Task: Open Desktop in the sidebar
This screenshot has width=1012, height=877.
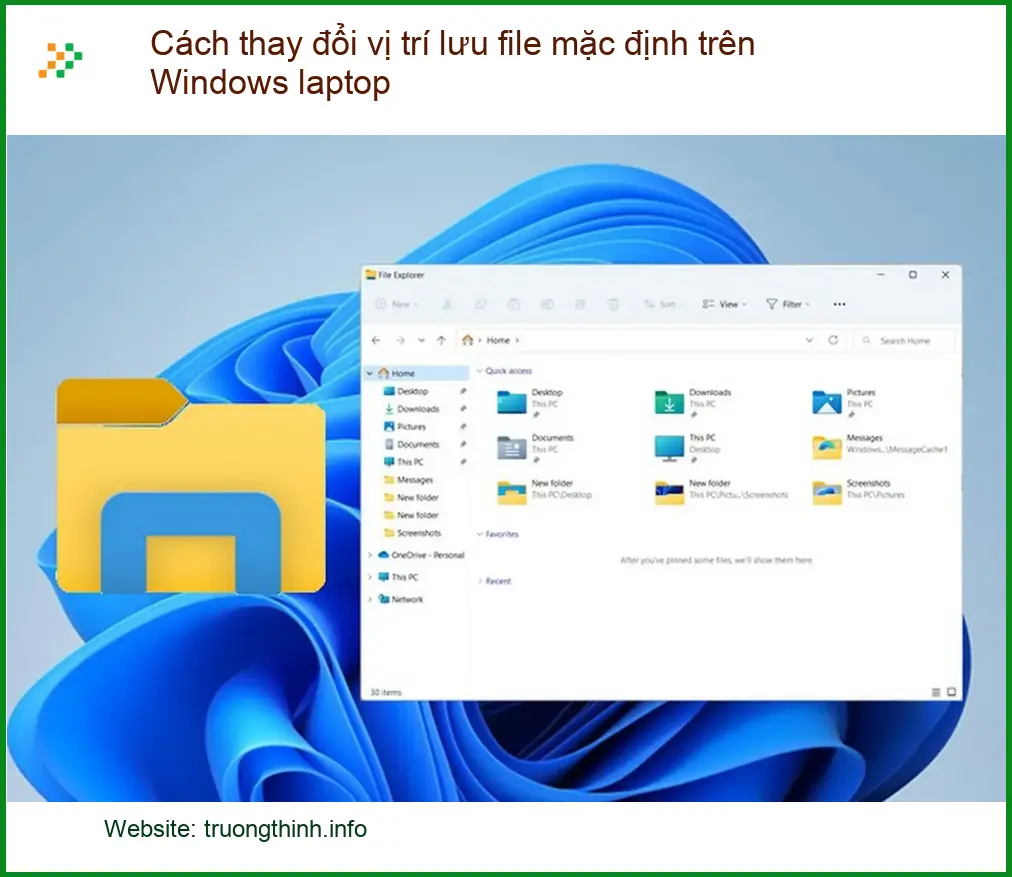Action: pyautogui.click(x=412, y=391)
